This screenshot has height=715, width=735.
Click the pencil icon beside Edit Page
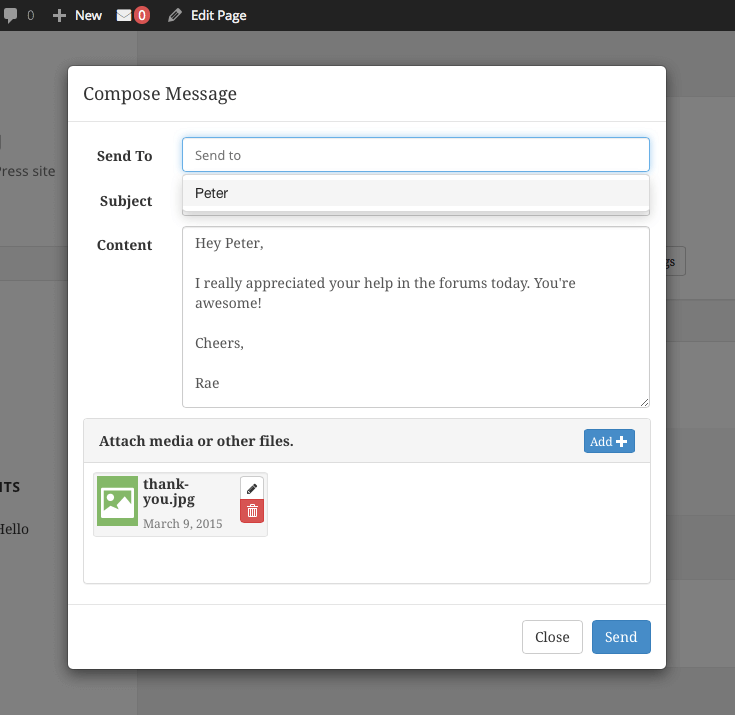(175, 15)
